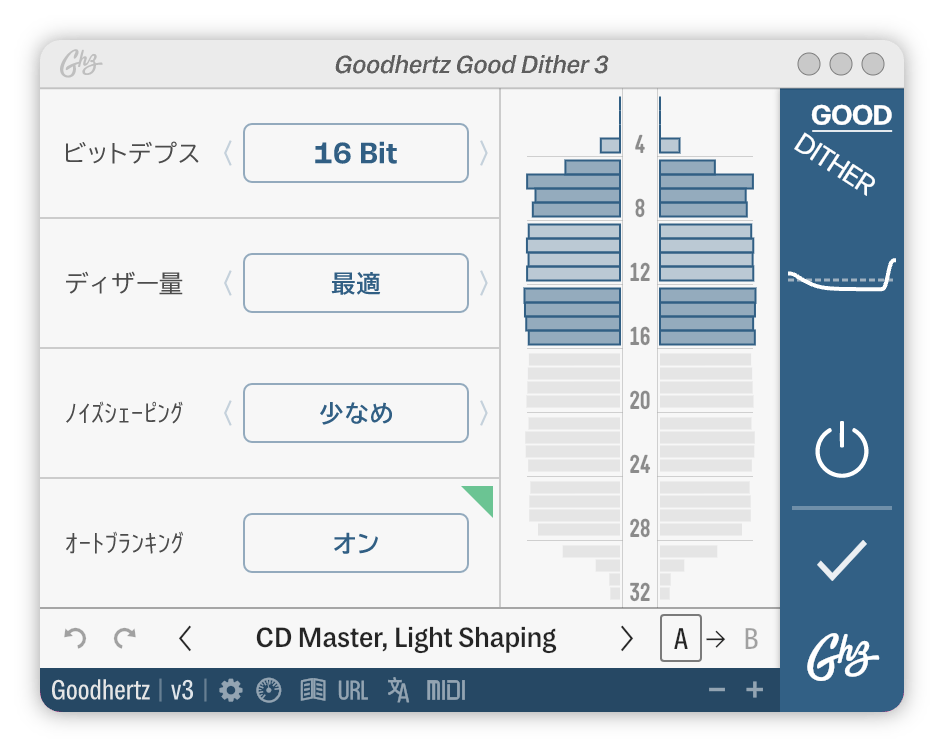The height and width of the screenshot is (752, 944).
Task: Increase interface size with plus
Action: 754,690
